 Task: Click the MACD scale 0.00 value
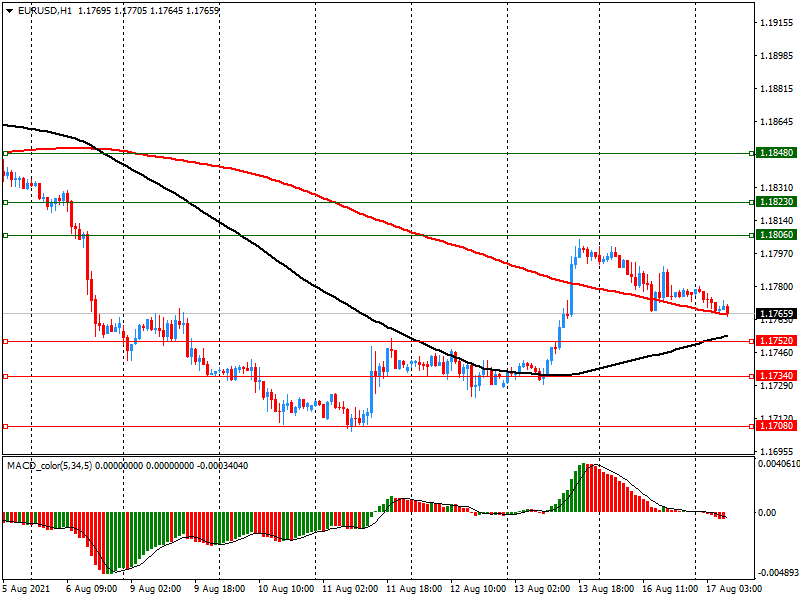click(767, 512)
